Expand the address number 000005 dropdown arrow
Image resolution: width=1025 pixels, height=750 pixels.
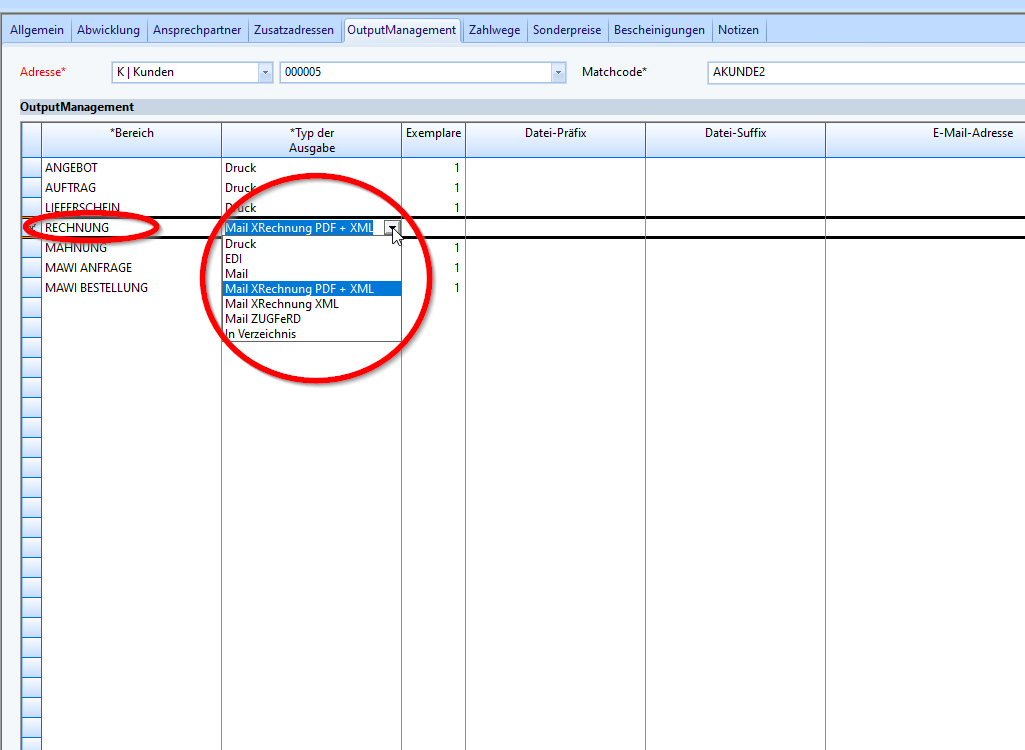[558, 72]
